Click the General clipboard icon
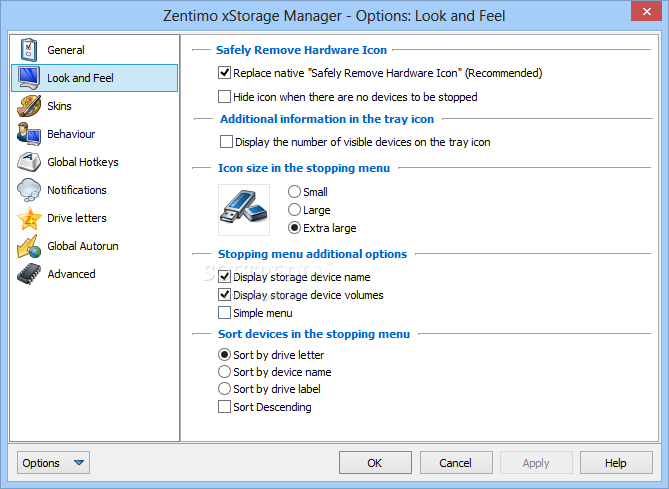This screenshot has width=669, height=489. [x=29, y=50]
